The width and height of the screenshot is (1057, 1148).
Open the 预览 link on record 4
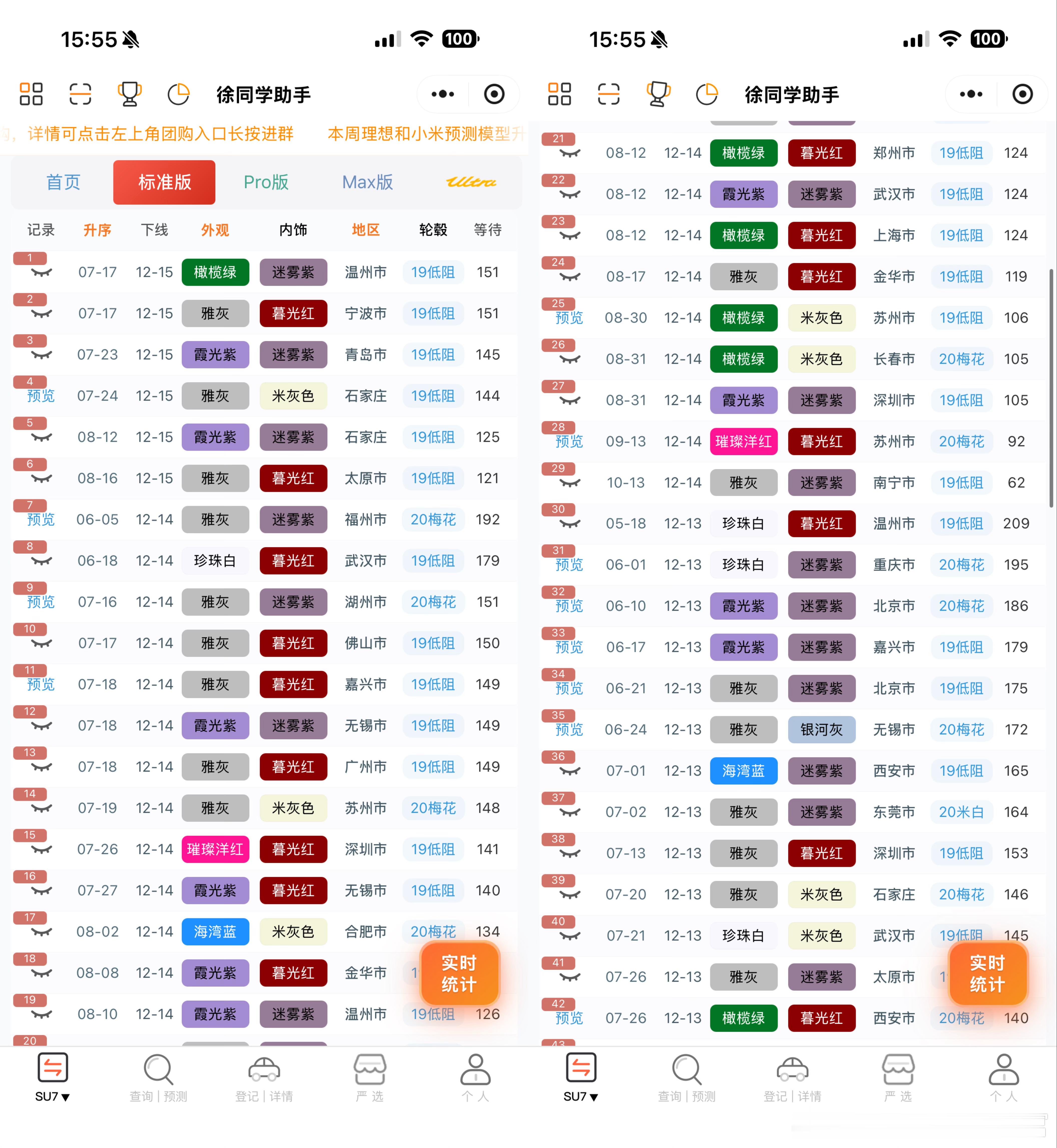[41, 396]
